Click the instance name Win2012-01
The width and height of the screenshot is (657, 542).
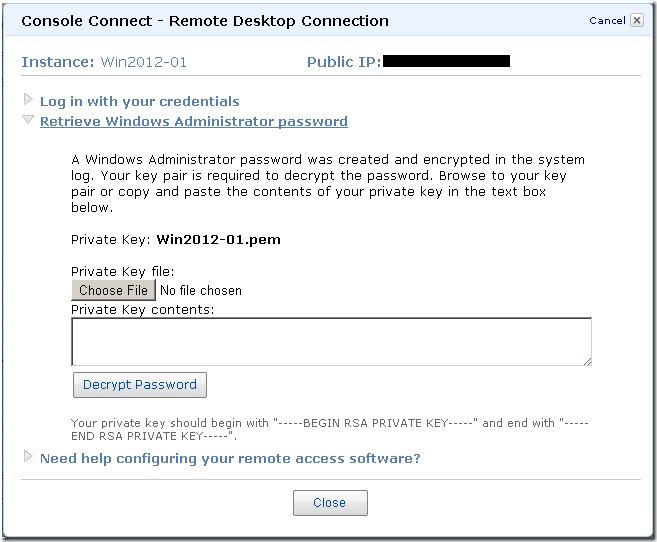coord(143,62)
